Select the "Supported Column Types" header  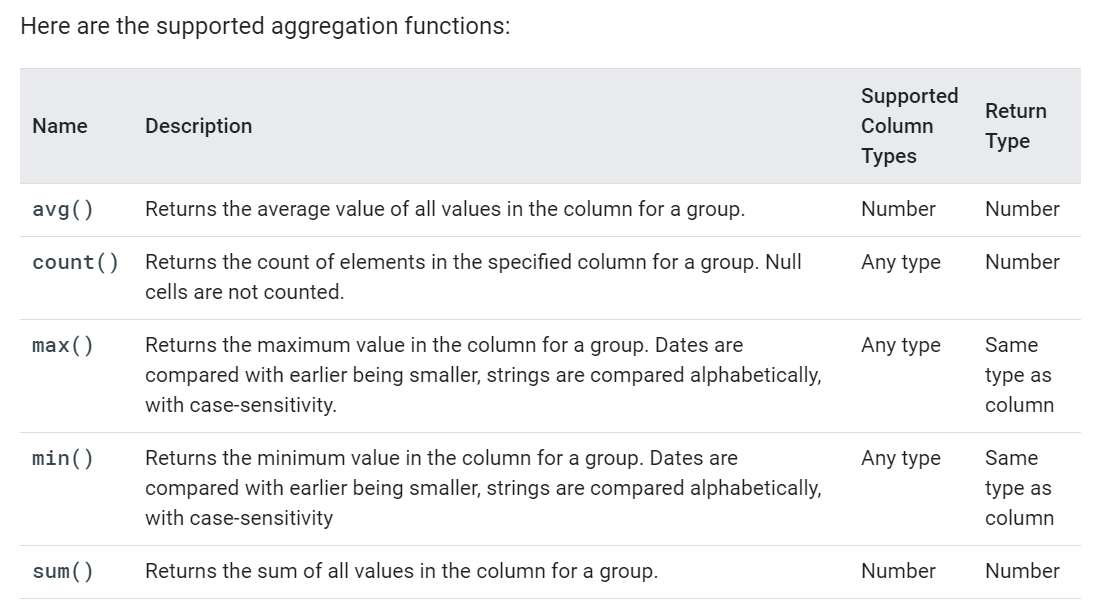(x=909, y=126)
